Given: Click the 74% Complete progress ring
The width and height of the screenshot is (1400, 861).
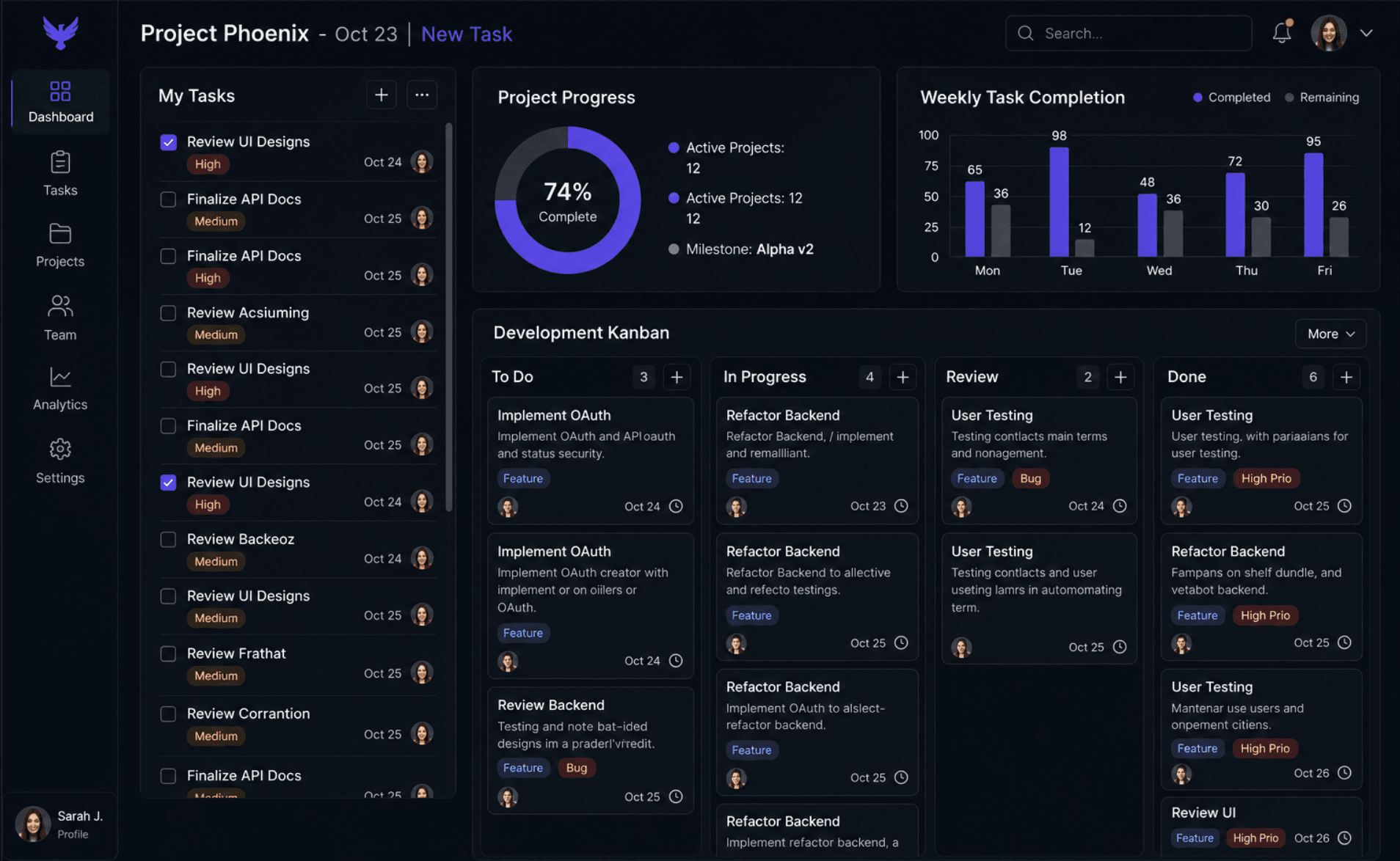Looking at the screenshot, I should pos(568,200).
